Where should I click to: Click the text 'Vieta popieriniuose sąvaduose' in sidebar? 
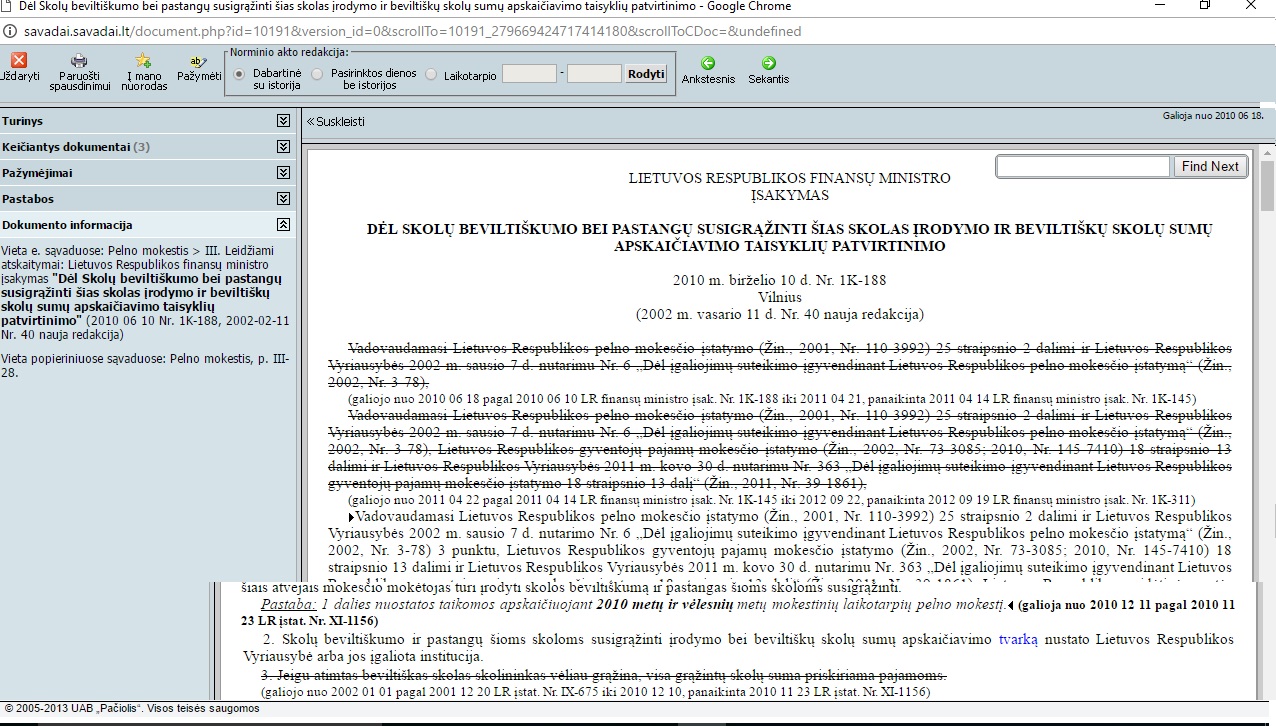(82, 357)
